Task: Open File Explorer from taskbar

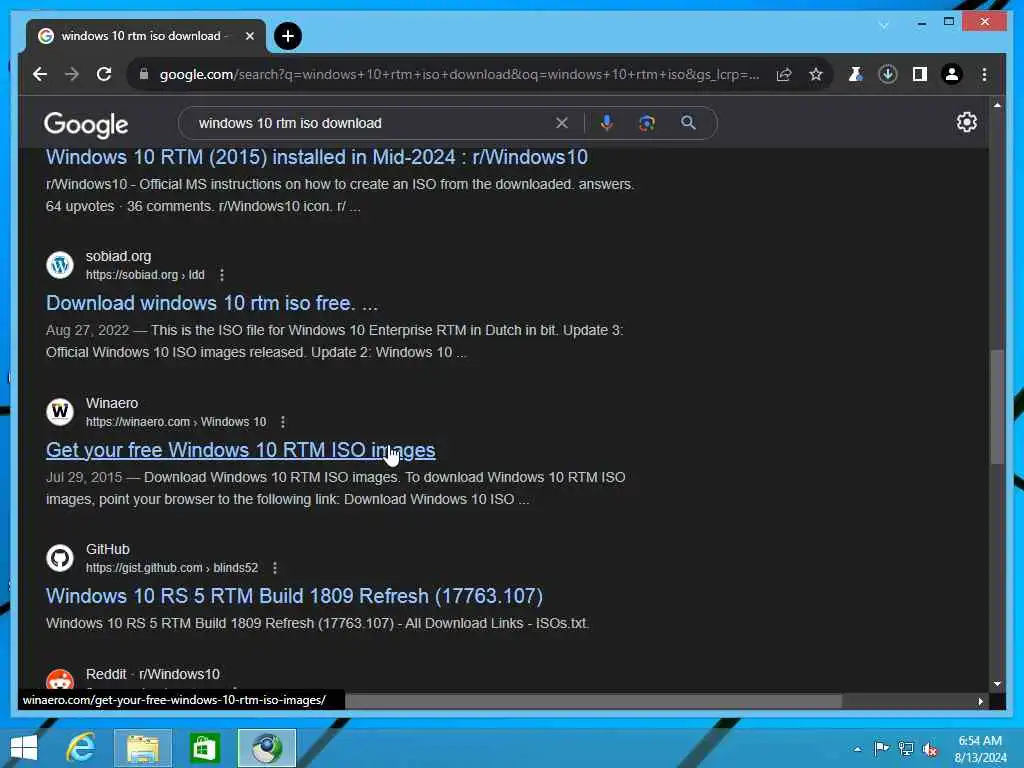Action: (143, 748)
